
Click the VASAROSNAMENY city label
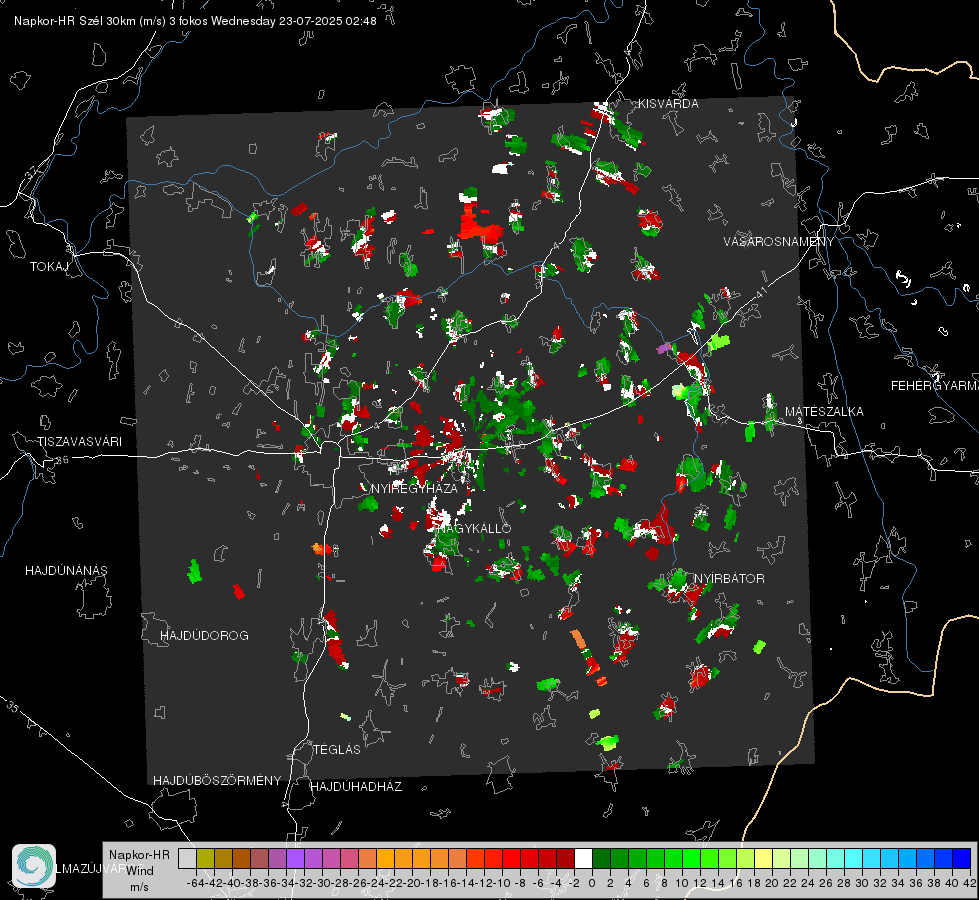coord(779,241)
